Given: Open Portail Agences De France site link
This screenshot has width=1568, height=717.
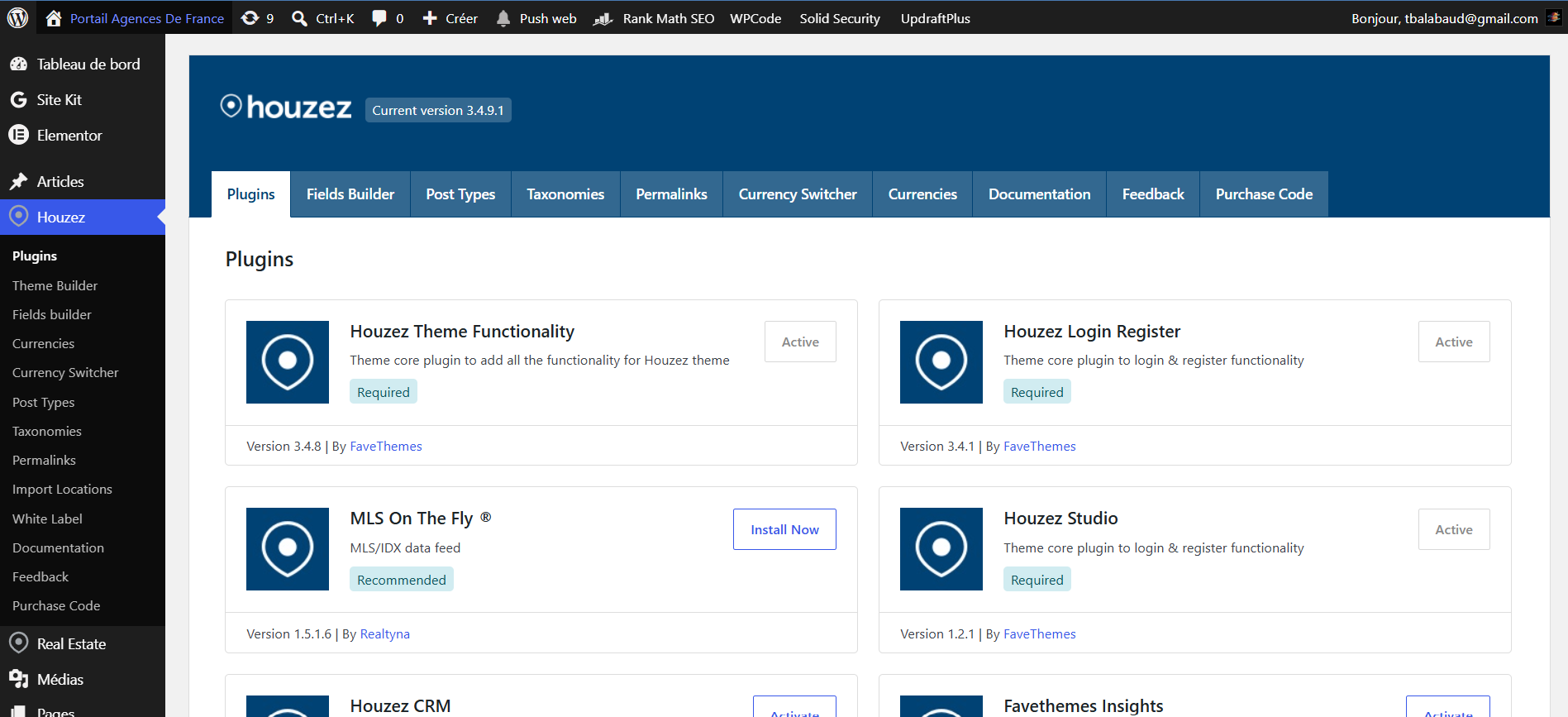Looking at the screenshot, I should coord(147,18).
